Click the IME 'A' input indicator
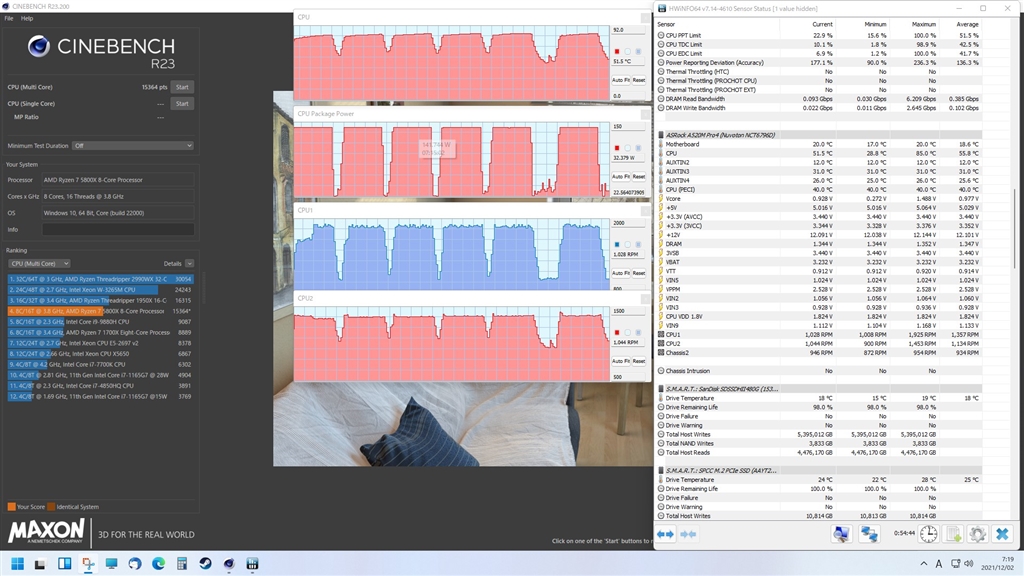The image size is (1024, 576). (938, 564)
